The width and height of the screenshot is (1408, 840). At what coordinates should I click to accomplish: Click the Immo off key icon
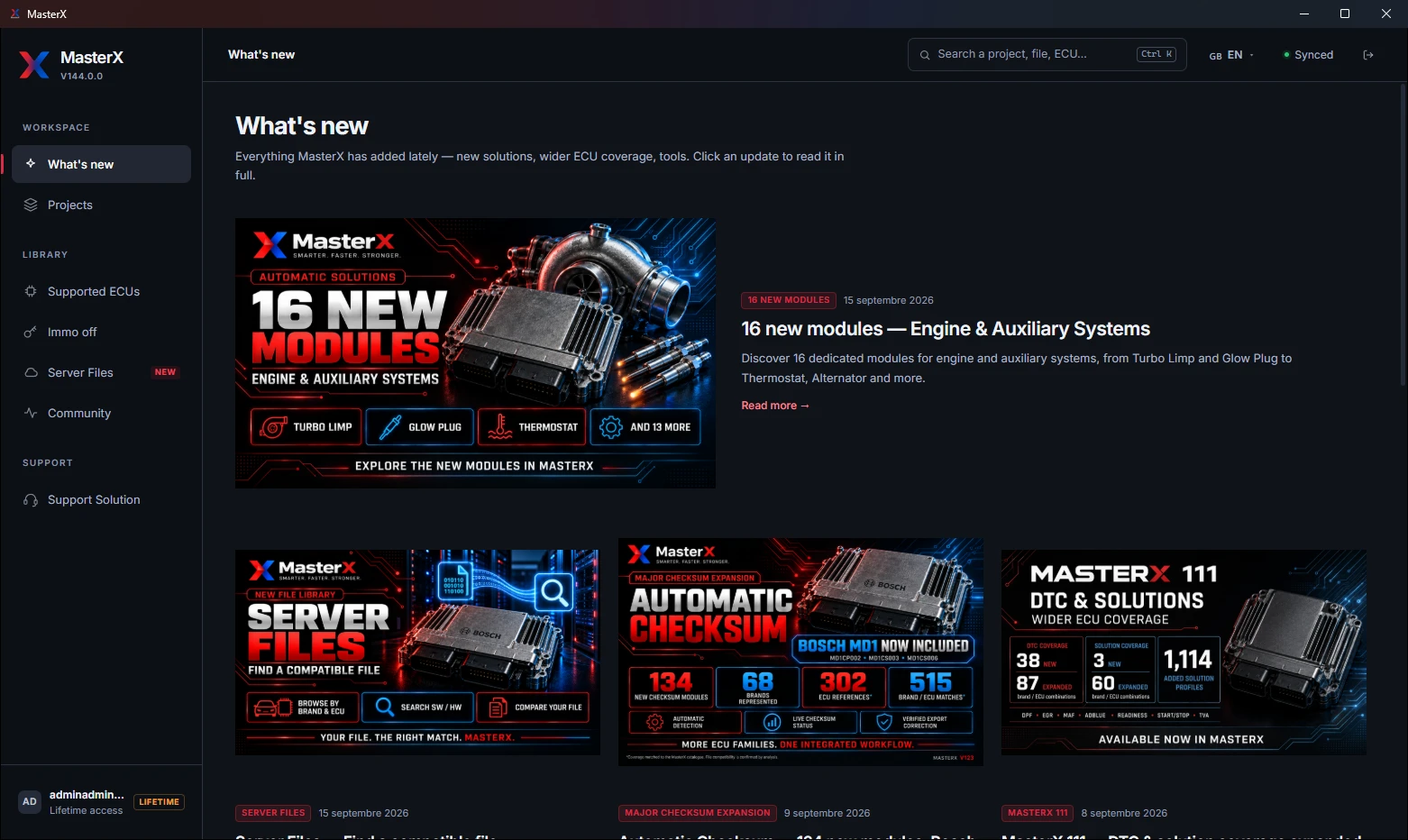(x=31, y=332)
